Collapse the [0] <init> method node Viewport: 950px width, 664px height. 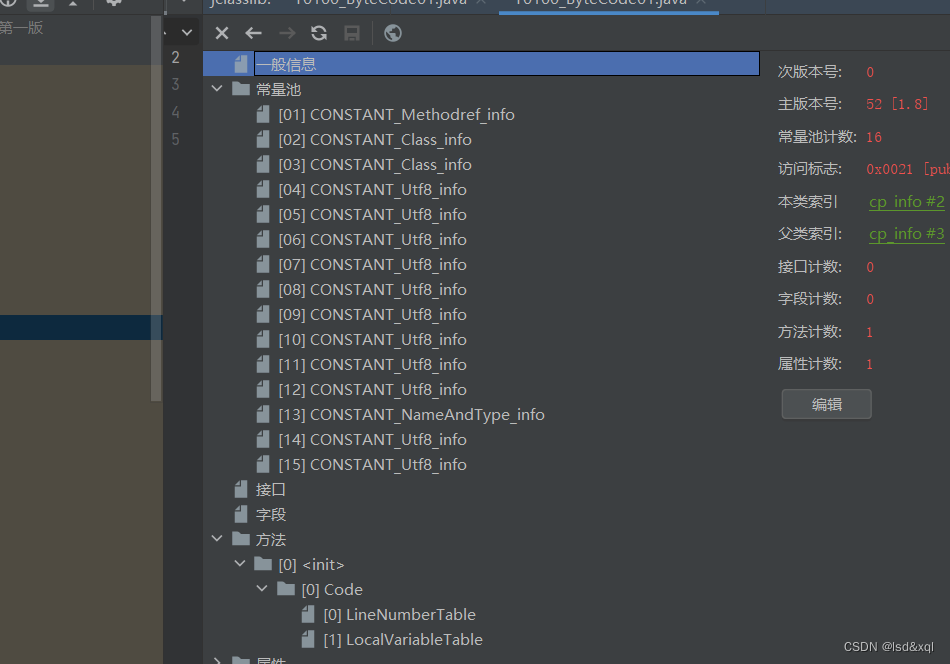(x=240, y=564)
